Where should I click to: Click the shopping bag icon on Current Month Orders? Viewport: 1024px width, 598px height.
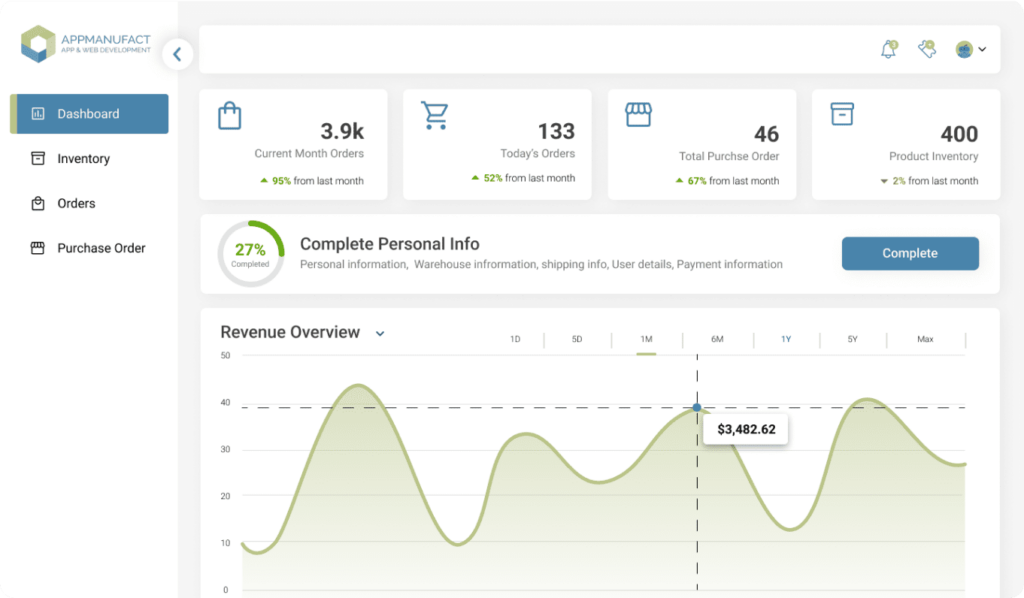pyautogui.click(x=229, y=116)
